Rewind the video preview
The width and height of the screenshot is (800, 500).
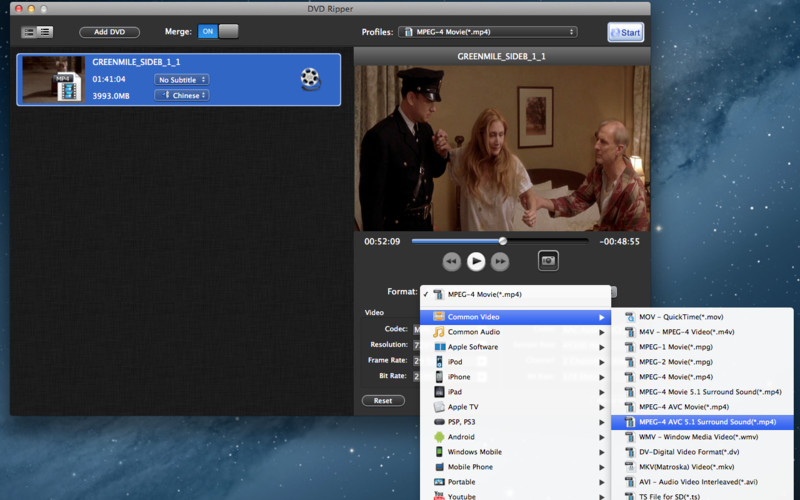pyautogui.click(x=451, y=261)
